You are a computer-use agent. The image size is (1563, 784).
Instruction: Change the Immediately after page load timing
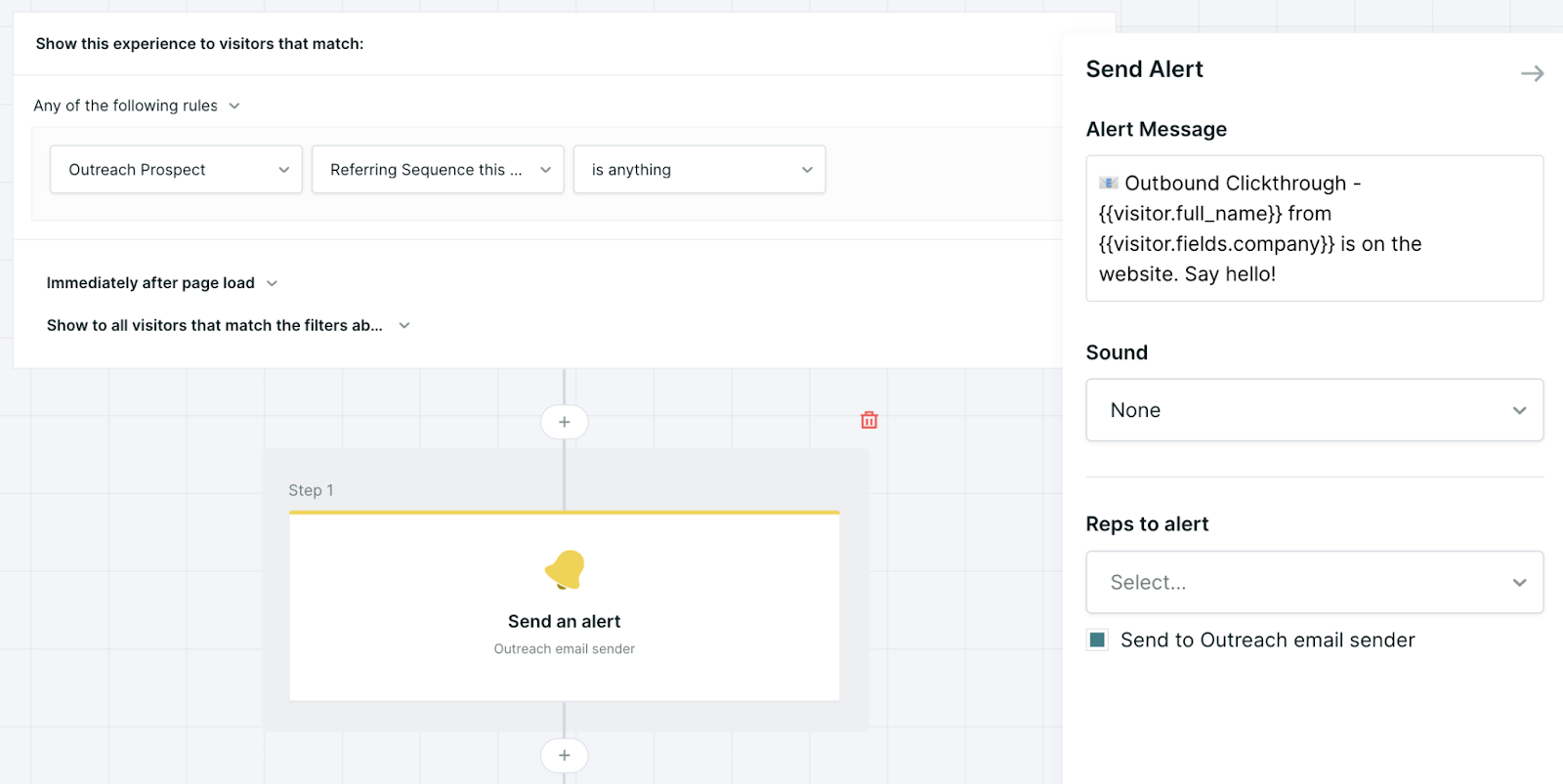(162, 283)
